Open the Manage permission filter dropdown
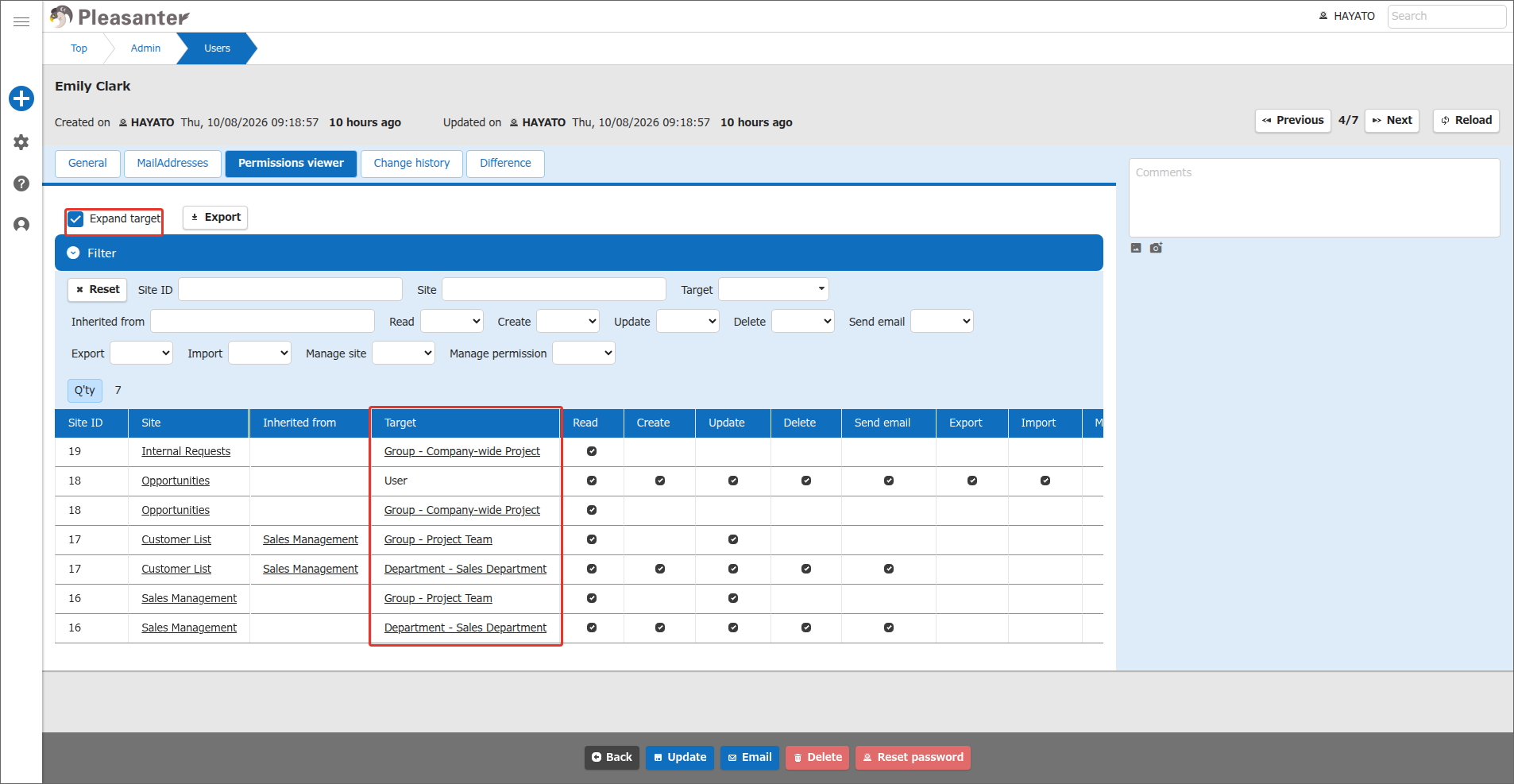Viewport: 1514px width, 784px height. 584,353
